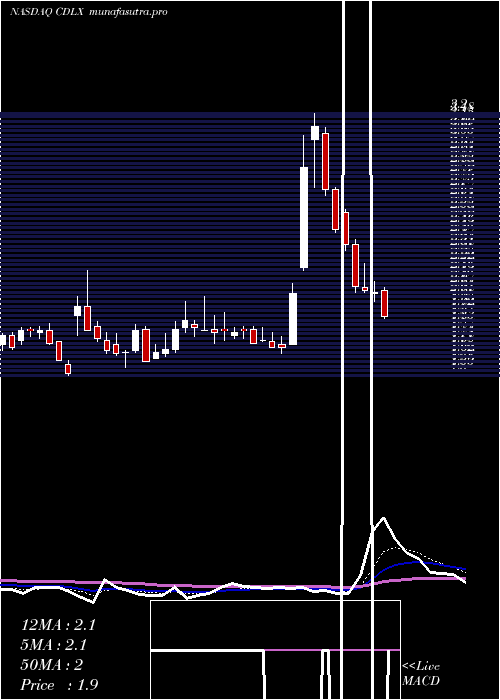This screenshot has height=700, width=500.
Task: Click the 50MA : 2 value
Action: point(52,665)
